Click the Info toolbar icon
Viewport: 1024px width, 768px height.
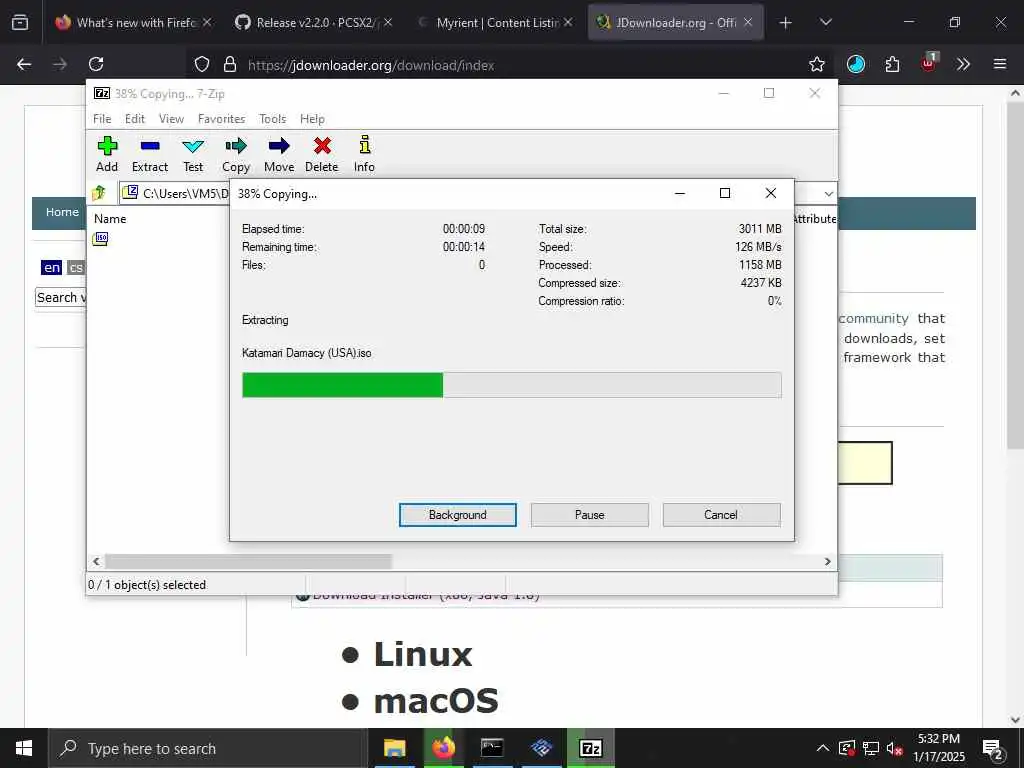point(364,154)
